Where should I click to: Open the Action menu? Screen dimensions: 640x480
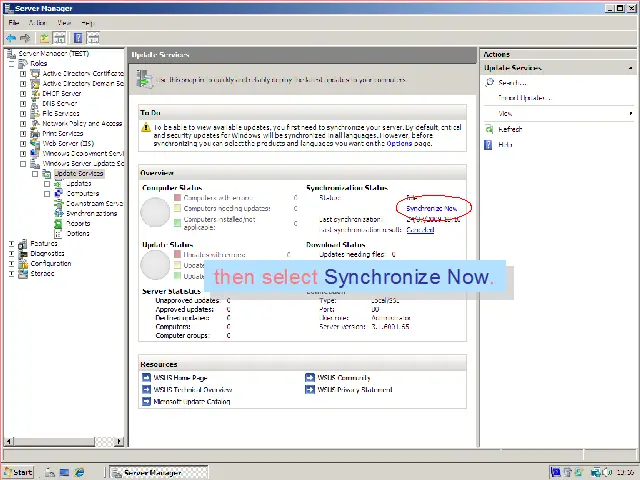(37, 22)
